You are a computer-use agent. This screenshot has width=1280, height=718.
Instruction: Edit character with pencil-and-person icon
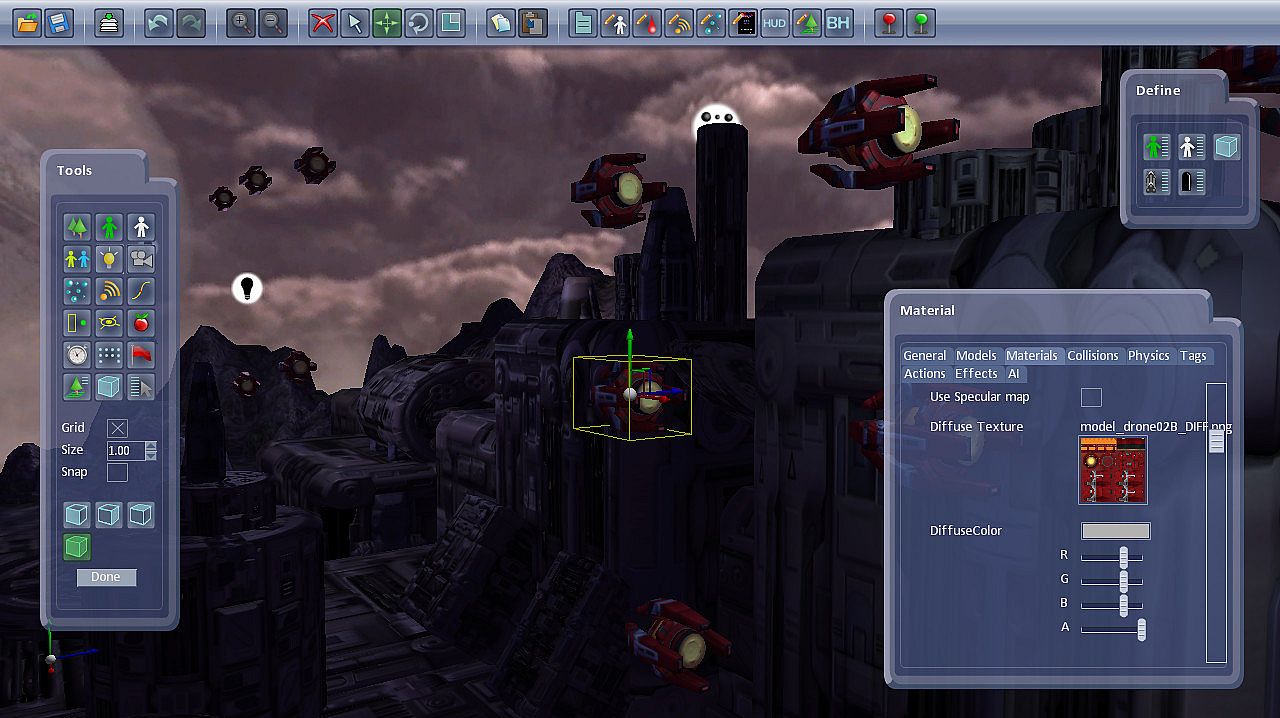pyautogui.click(x=614, y=23)
